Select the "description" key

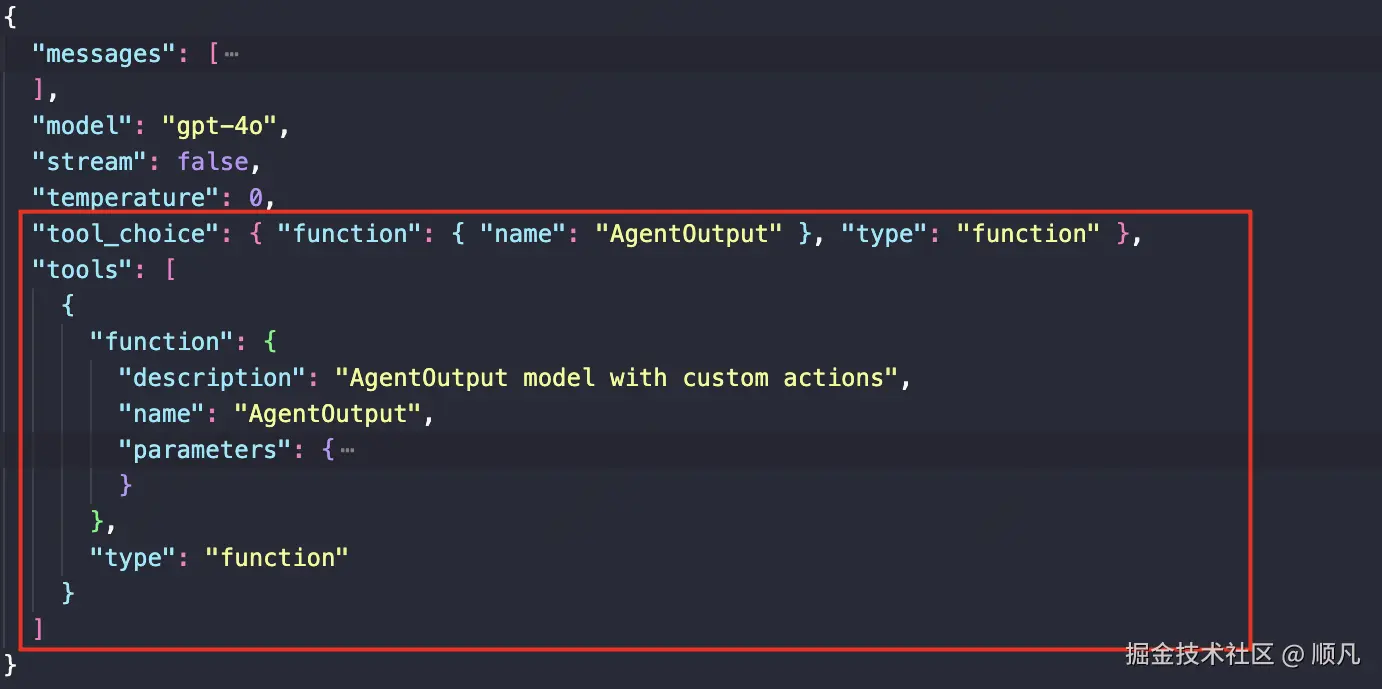(213, 378)
